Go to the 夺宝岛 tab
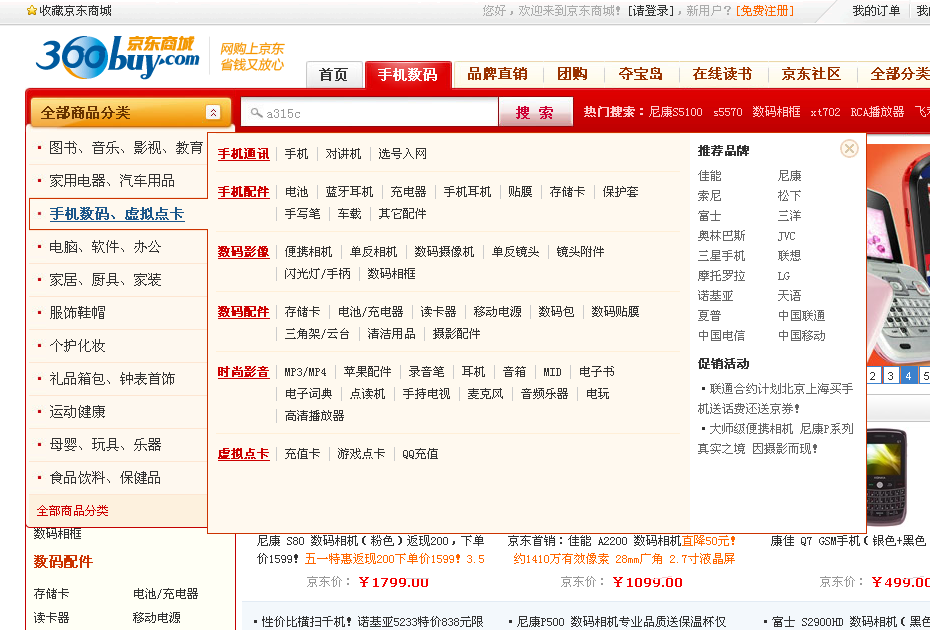Viewport: 930px width, 630px height. click(x=641, y=74)
